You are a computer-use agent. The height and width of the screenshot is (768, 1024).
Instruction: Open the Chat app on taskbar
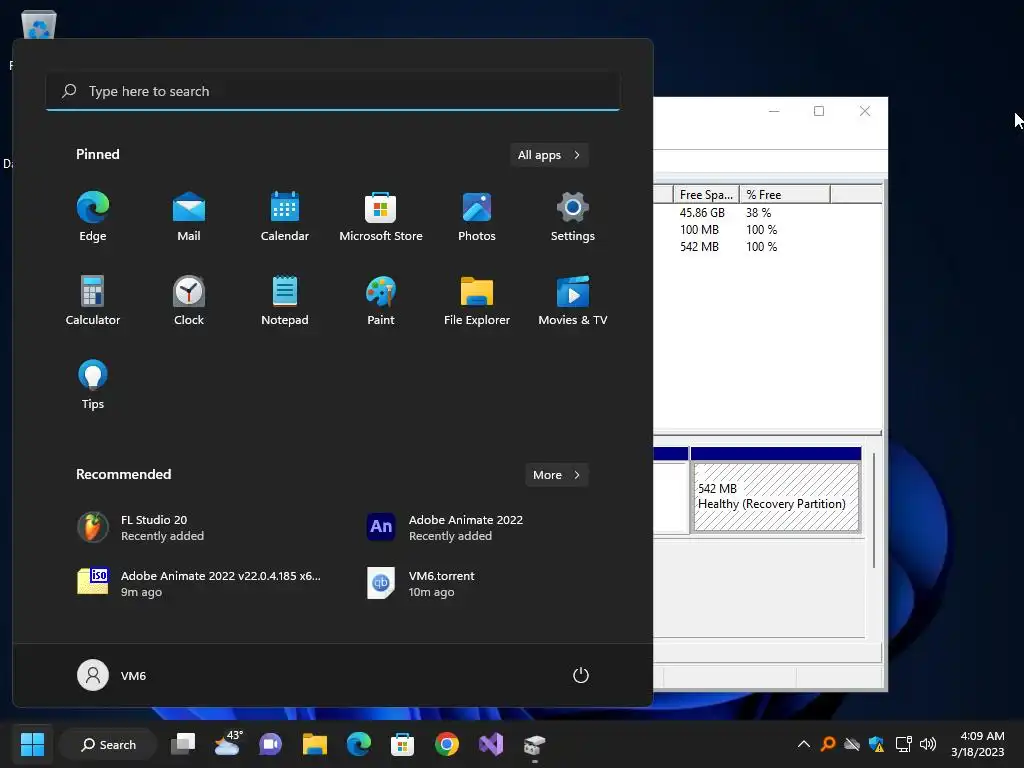[x=270, y=744]
